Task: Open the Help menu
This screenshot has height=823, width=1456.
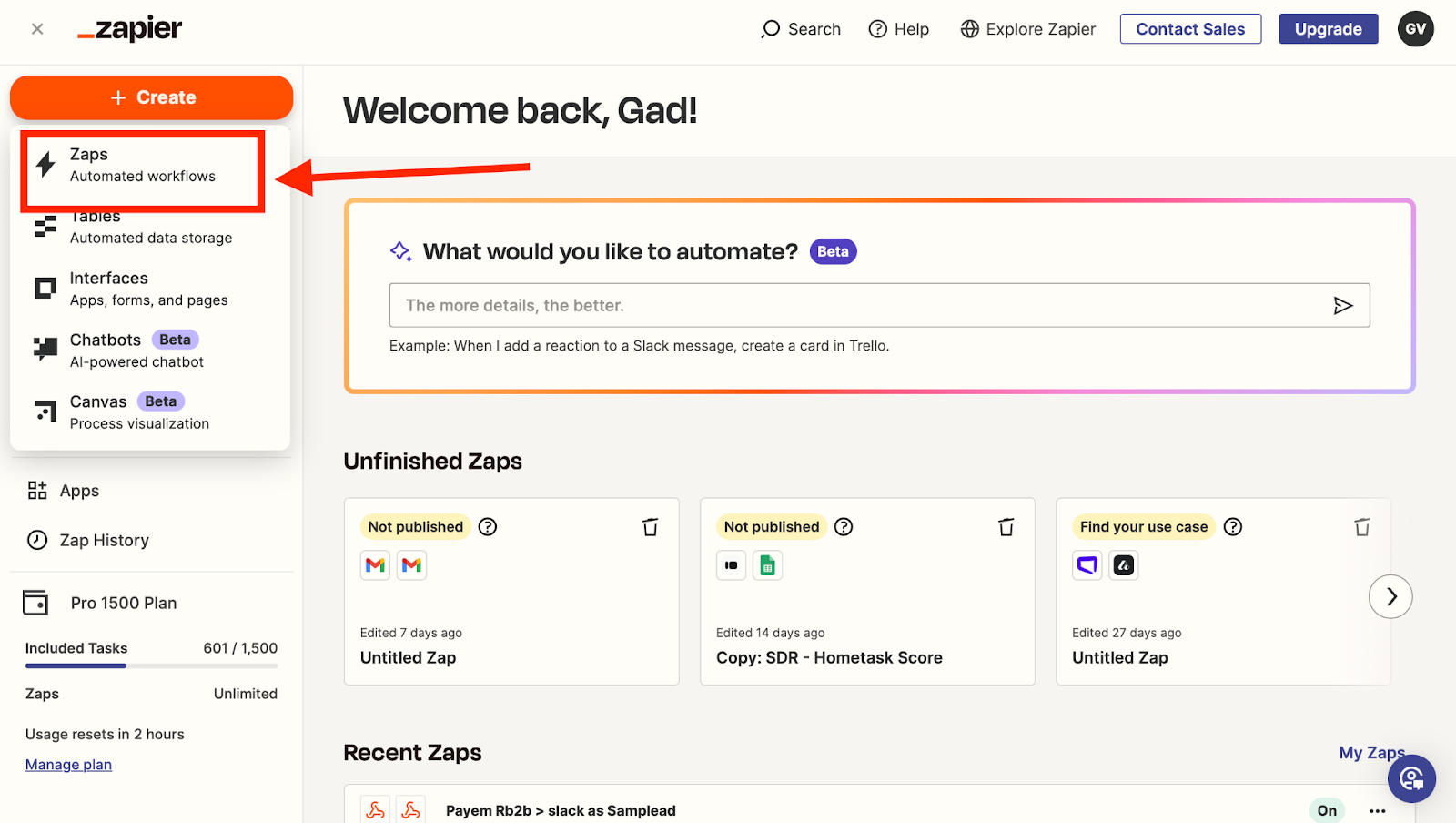Action: 899,29
